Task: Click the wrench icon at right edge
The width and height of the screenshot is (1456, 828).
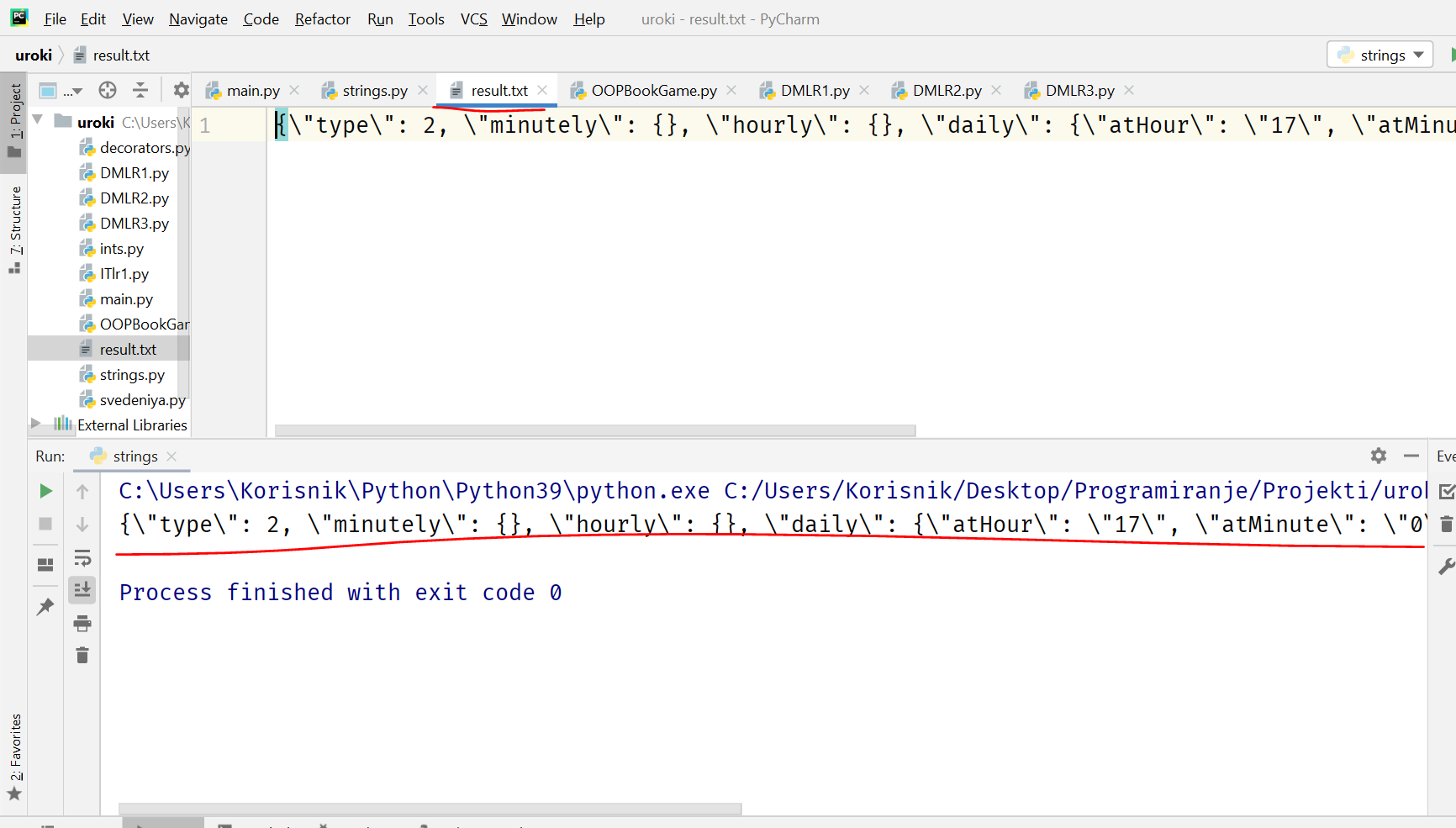Action: click(1446, 567)
